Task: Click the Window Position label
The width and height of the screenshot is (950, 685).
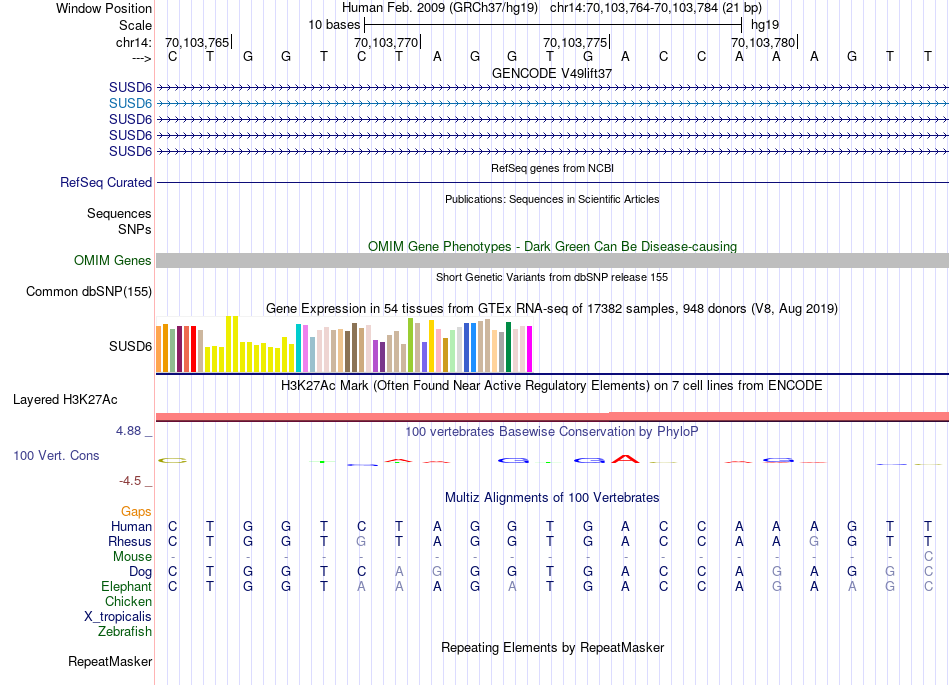Action: click(x=104, y=8)
